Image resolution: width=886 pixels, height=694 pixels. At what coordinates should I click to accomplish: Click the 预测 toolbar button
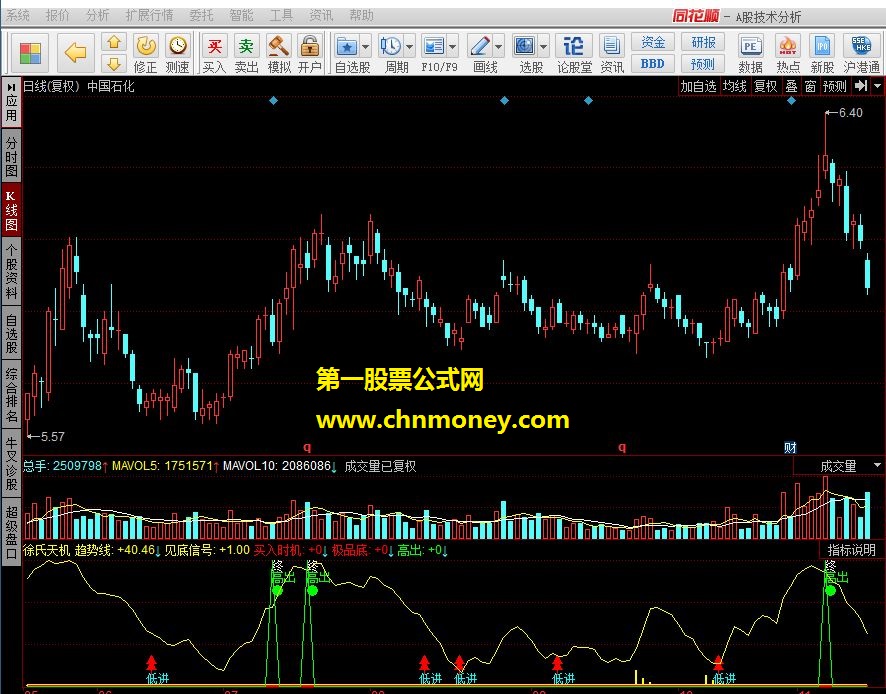click(x=703, y=64)
